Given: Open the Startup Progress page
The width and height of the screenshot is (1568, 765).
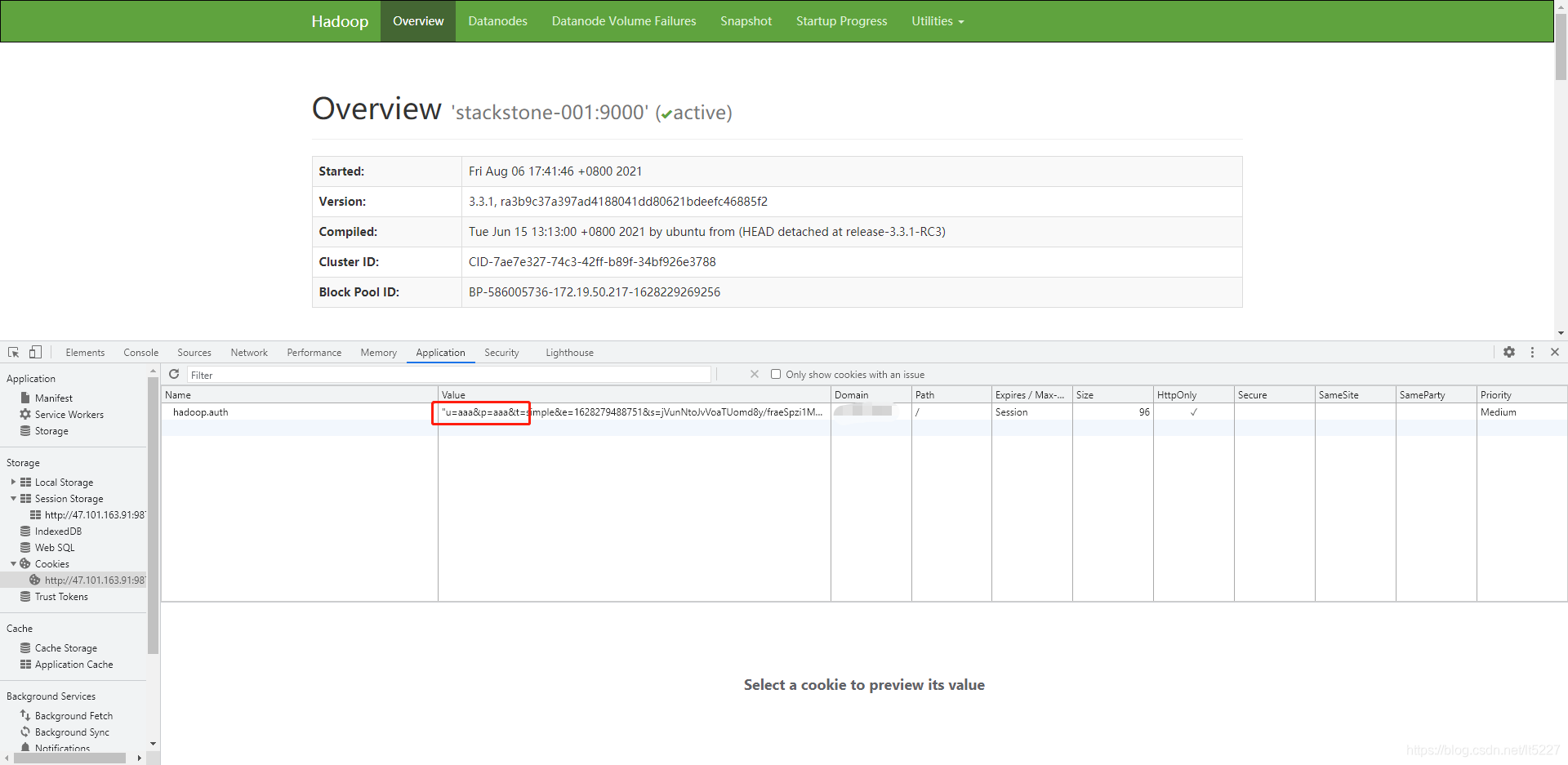Looking at the screenshot, I should click(x=842, y=21).
